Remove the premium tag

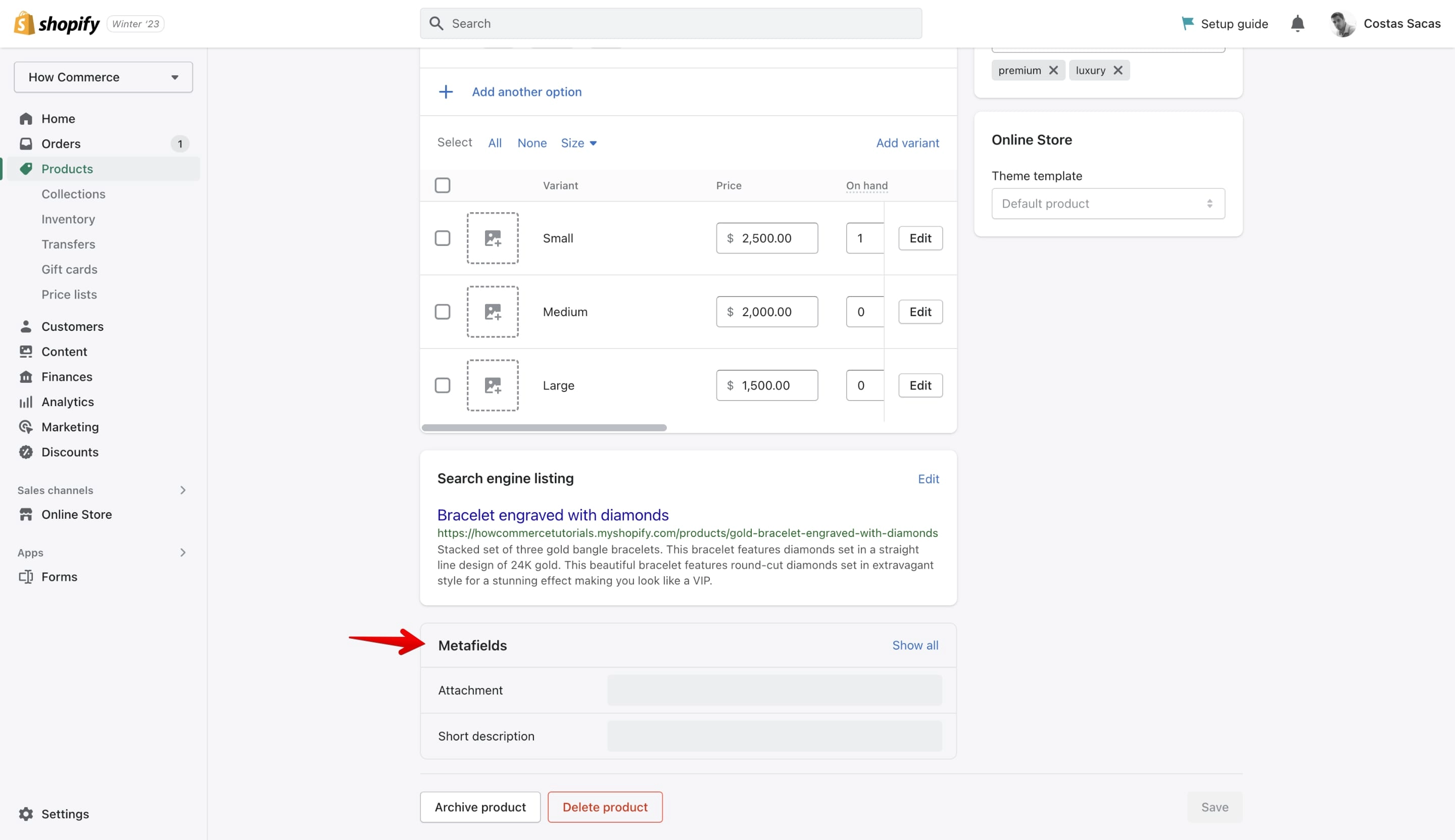click(x=1053, y=70)
